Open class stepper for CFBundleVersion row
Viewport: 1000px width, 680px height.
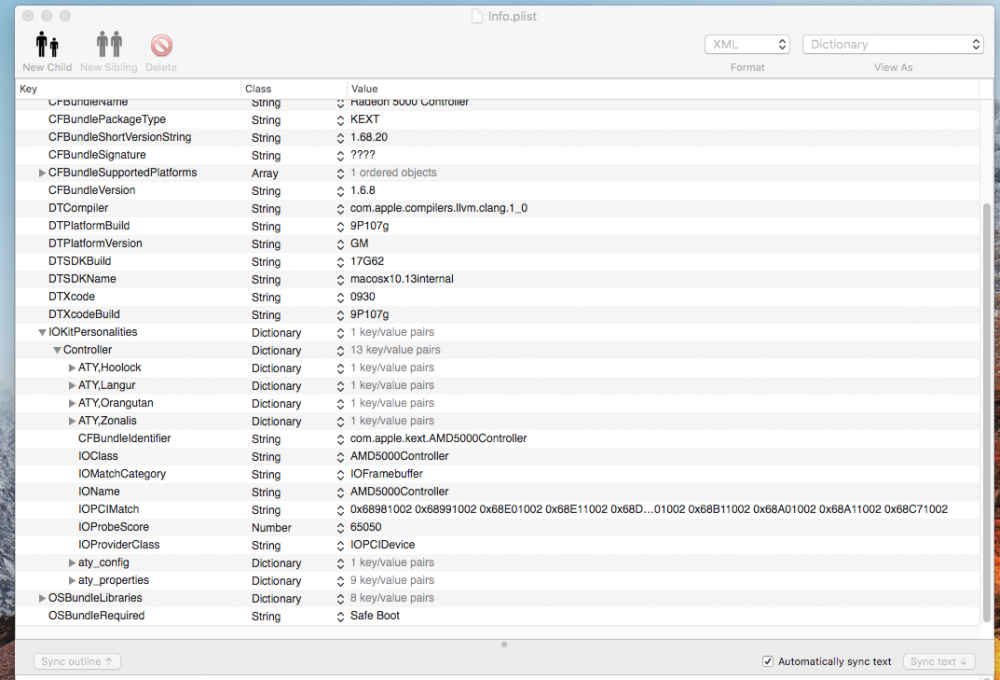point(340,191)
